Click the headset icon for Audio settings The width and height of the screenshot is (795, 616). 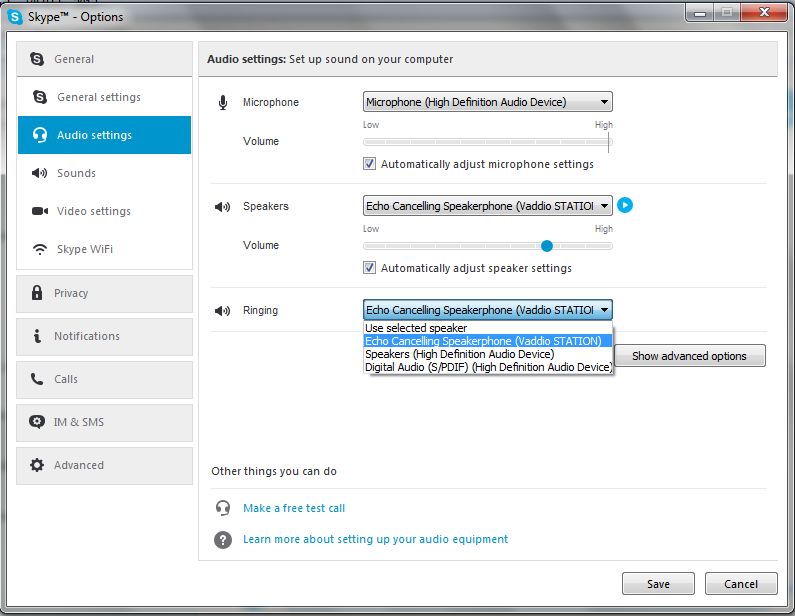[40, 135]
